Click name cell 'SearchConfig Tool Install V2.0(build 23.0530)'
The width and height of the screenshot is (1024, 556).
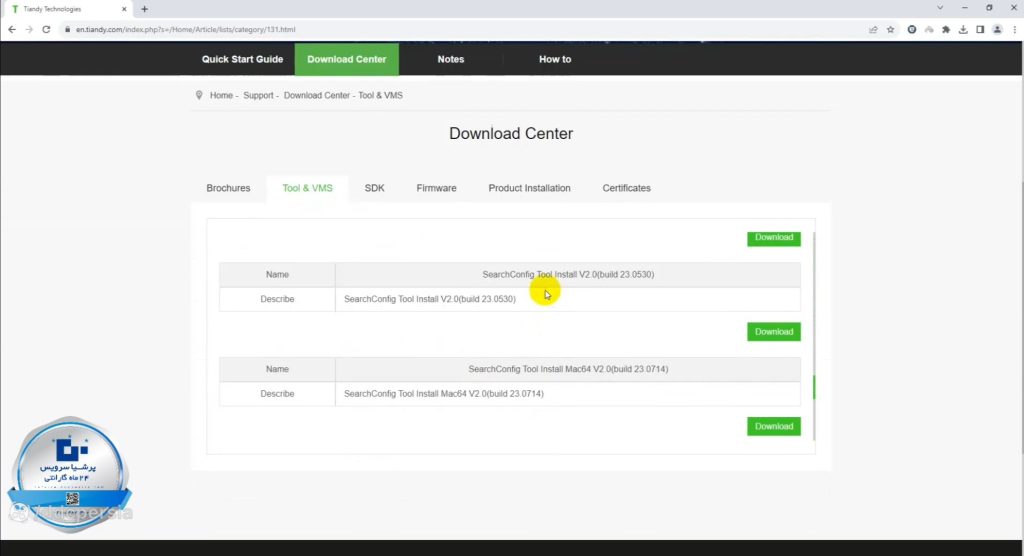(x=568, y=274)
